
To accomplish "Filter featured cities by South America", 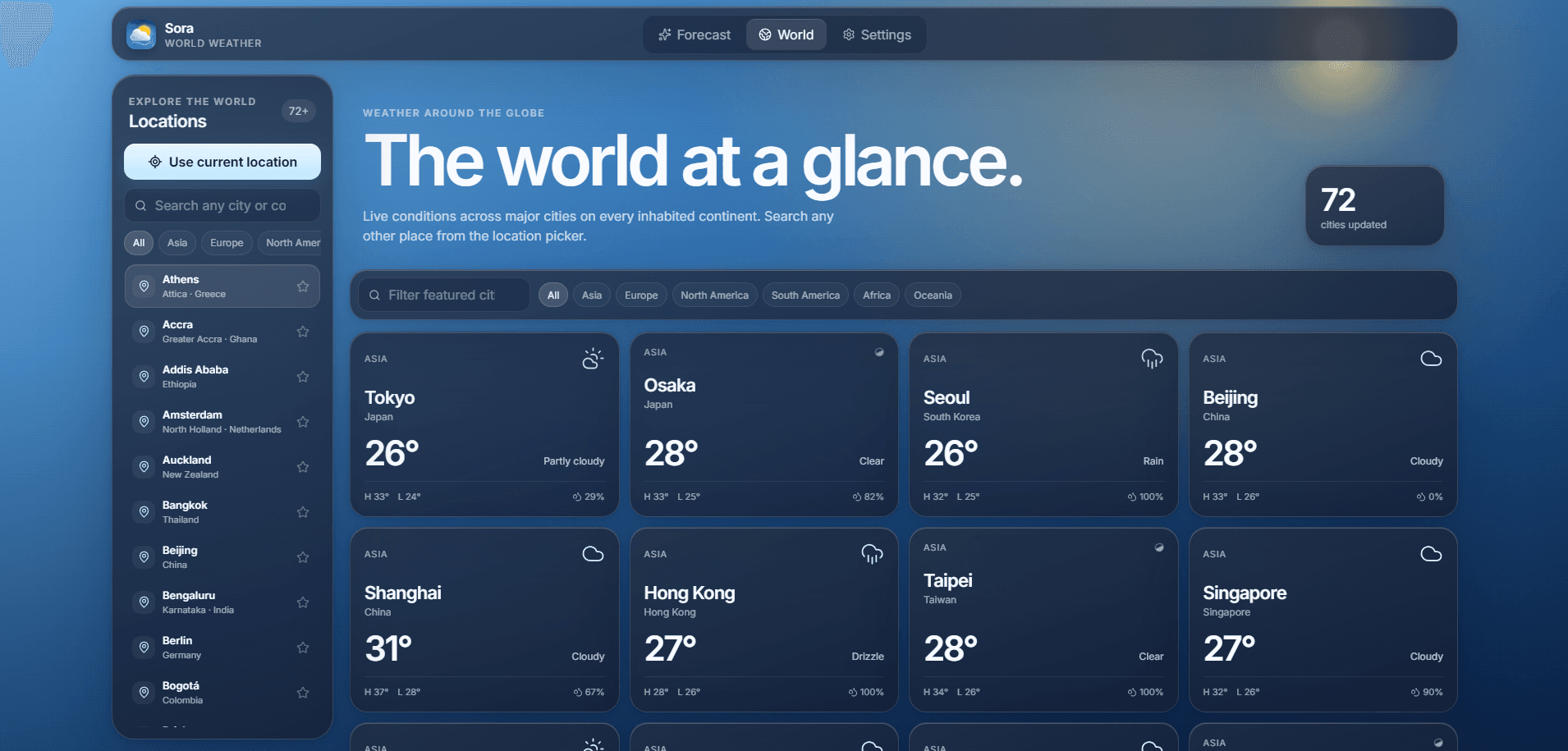I will 805,295.
